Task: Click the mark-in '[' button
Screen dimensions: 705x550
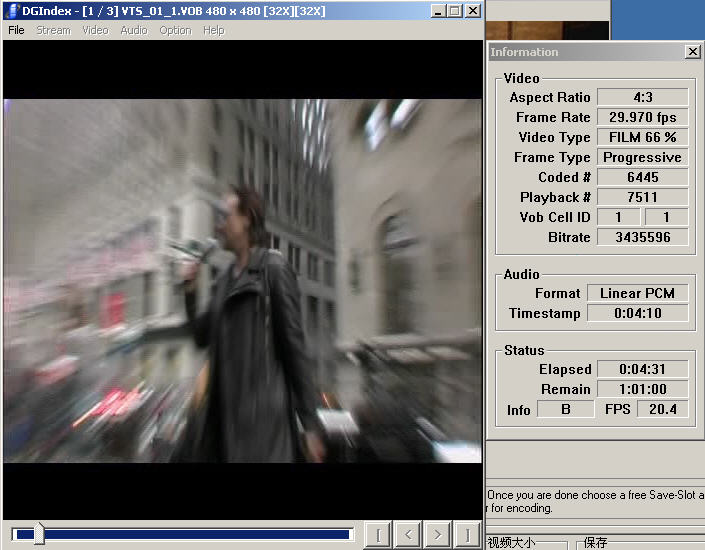Action: tap(377, 534)
